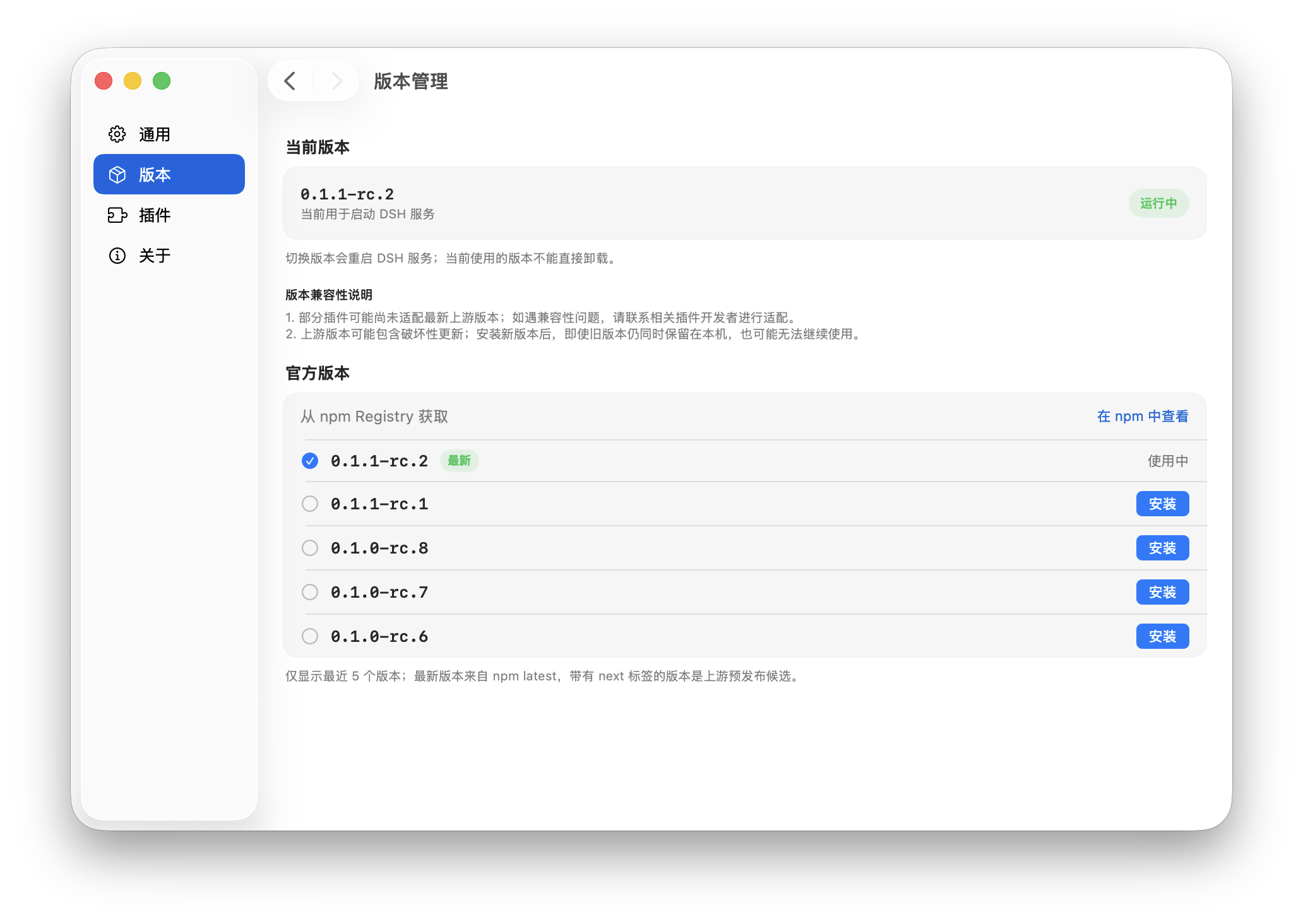1303x924 pixels.
Task: Click the 从 npm Registry 获取 header text
Action: [374, 416]
